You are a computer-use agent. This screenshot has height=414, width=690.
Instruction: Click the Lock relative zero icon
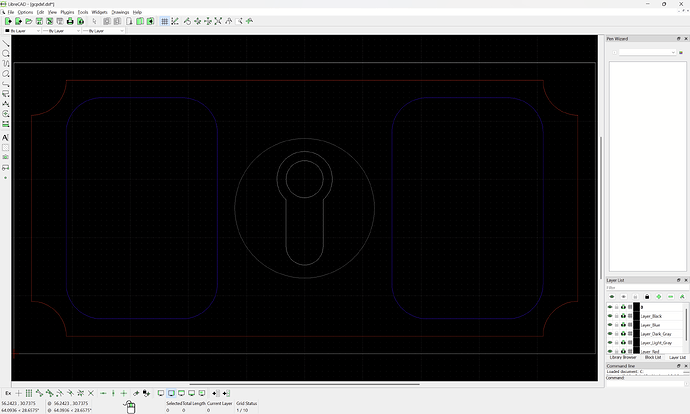point(146,393)
